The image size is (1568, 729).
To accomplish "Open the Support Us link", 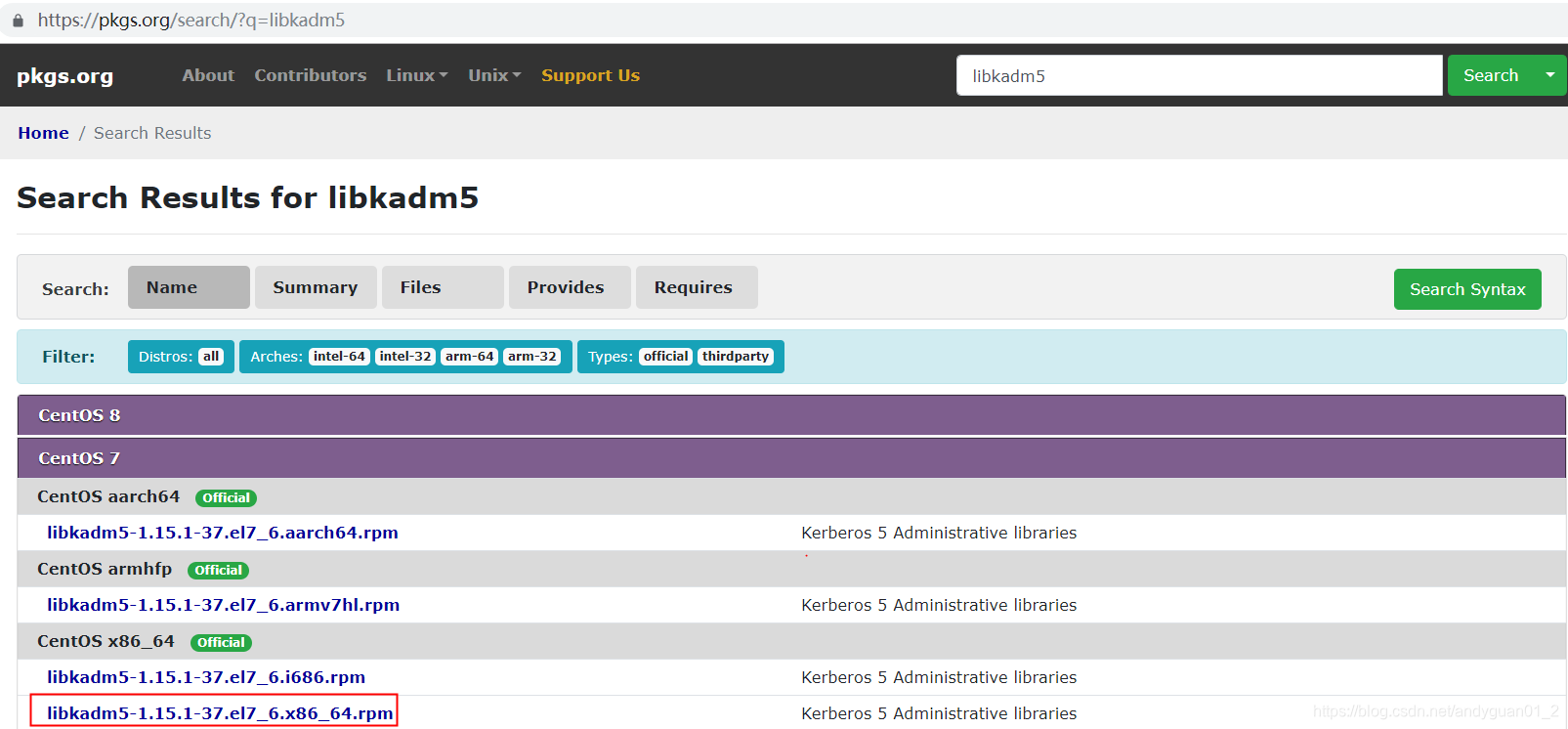I will coord(591,75).
